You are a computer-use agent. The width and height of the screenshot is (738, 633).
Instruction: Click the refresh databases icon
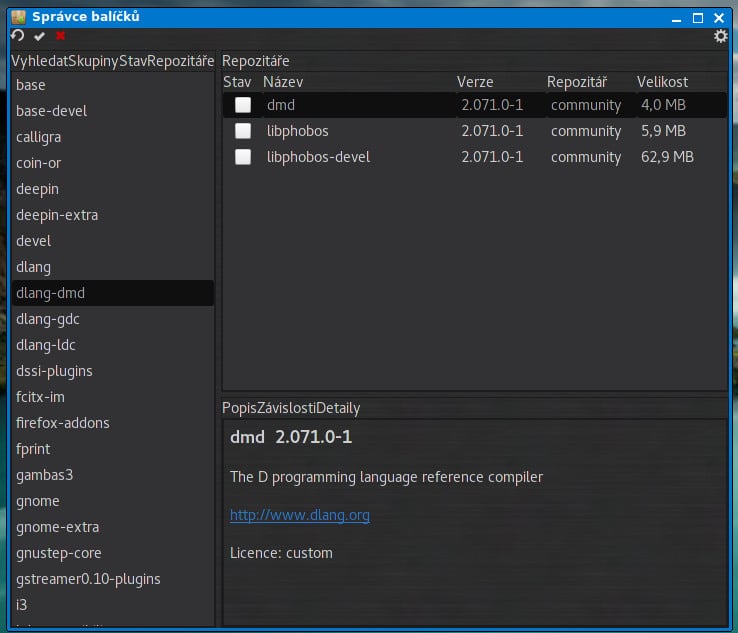coord(18,36)
